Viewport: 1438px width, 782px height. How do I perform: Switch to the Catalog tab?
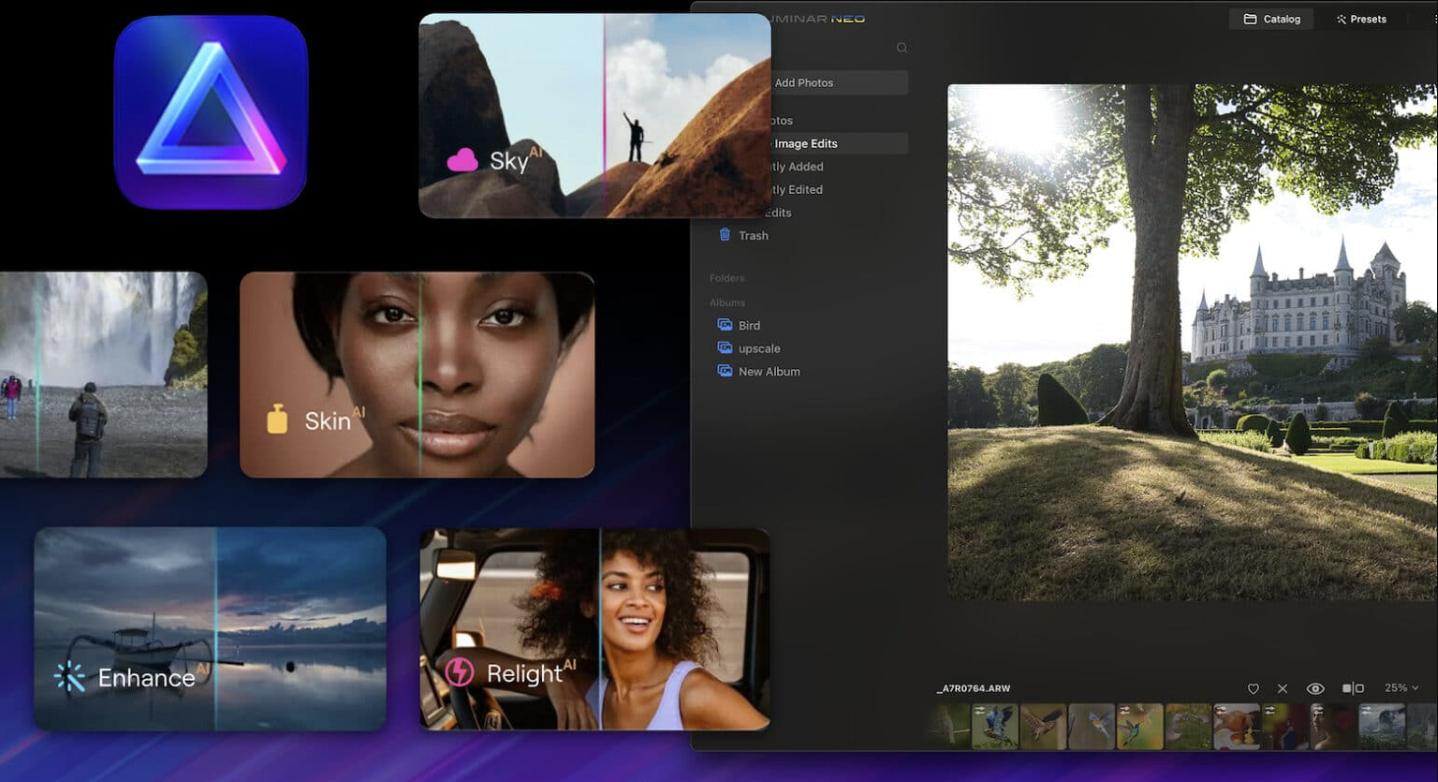click(x=1272, y=19)
